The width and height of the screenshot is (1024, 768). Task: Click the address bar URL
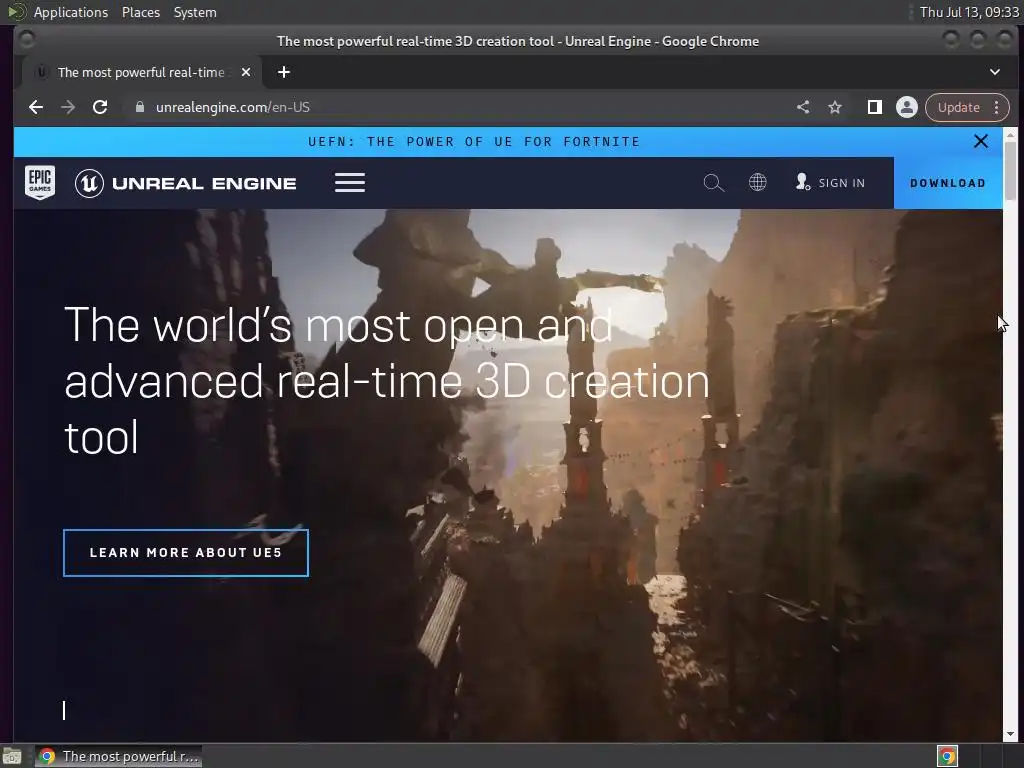[232, 107]
